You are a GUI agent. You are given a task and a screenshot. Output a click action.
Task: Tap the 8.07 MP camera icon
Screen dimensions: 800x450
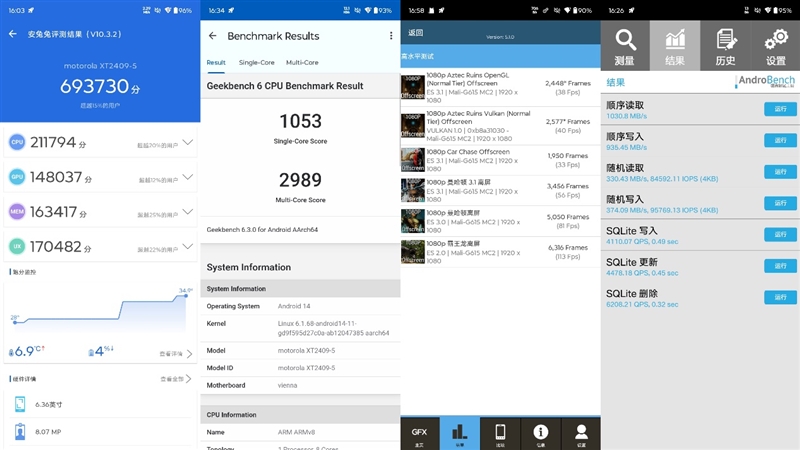pyautogui.click(x=20, y=432)
